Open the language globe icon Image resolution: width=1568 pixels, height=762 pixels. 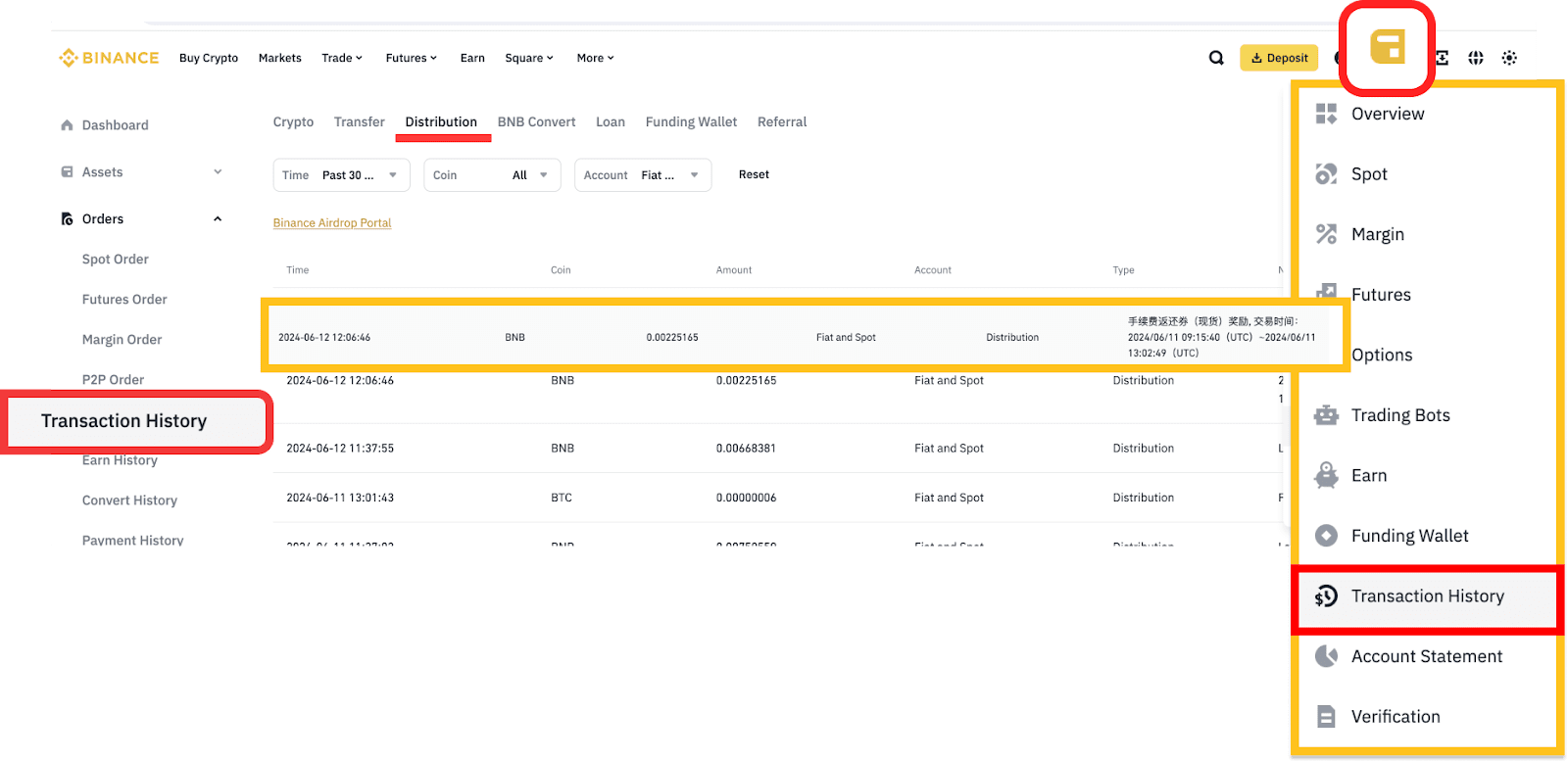(x=1476, y=58)
